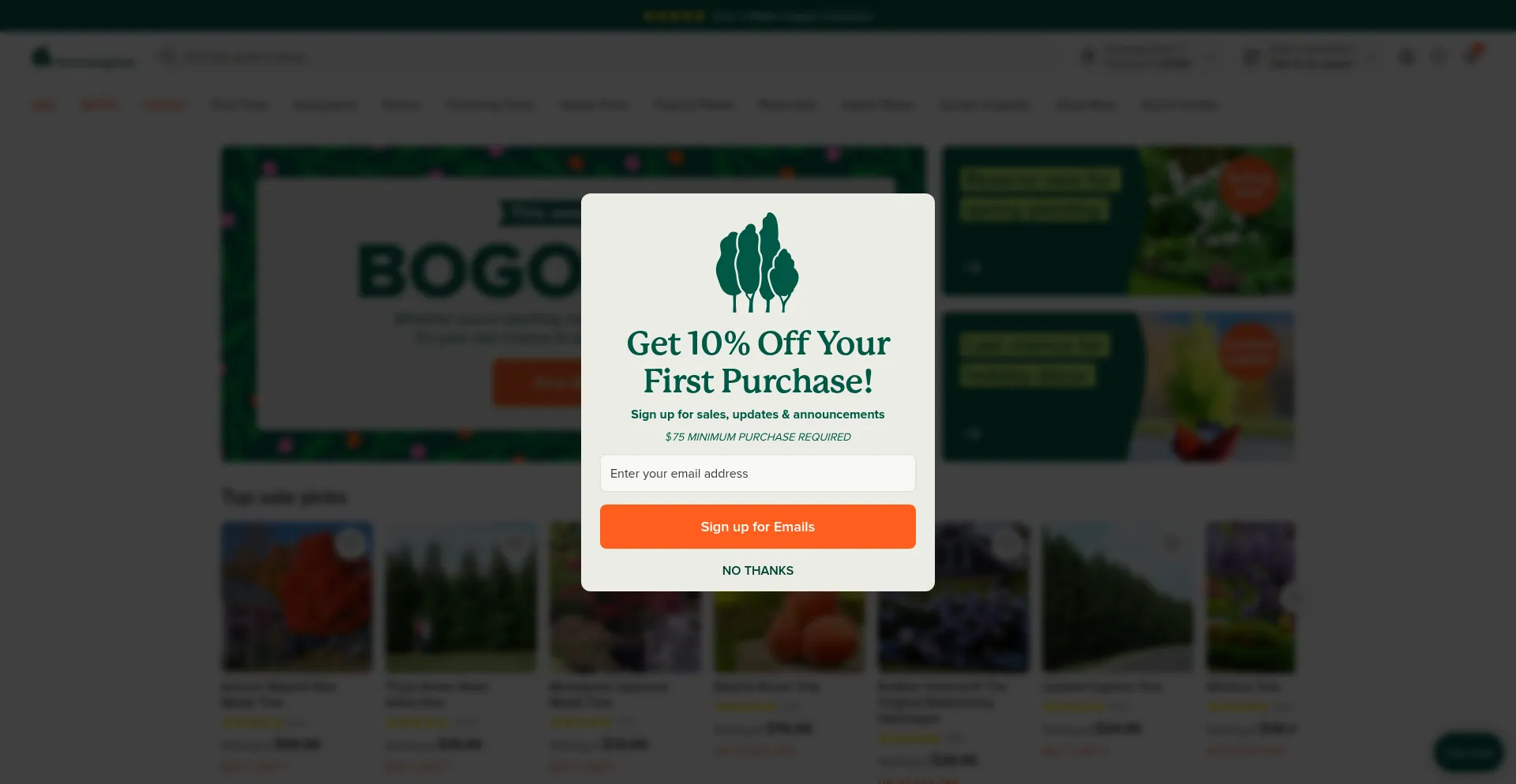Image resolution: width=1516 pixels, height=784 pixels.
Task: Toggle the wishlist heart on the red maple card
Action: pos(350,544)
